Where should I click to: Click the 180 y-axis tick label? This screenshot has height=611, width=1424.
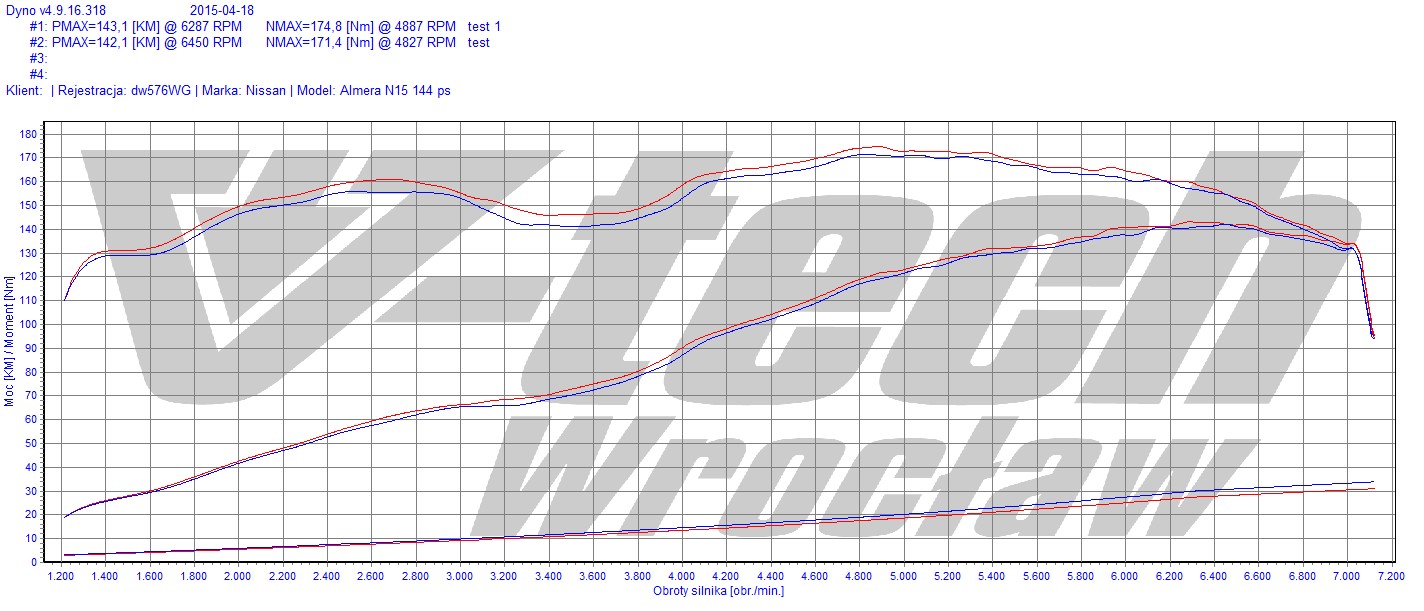click(28, 134)
